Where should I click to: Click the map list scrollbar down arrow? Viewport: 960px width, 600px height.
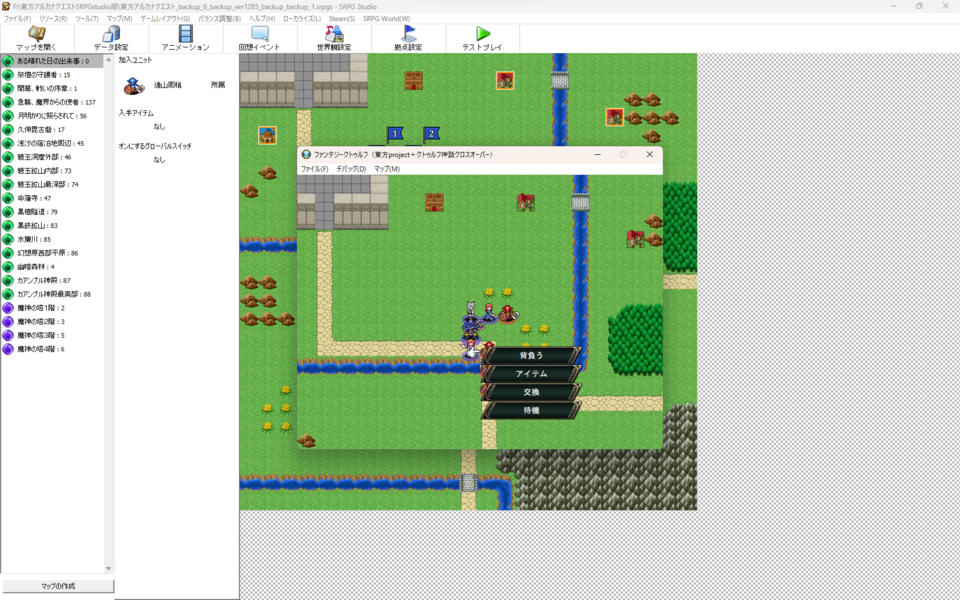(108, 569)
